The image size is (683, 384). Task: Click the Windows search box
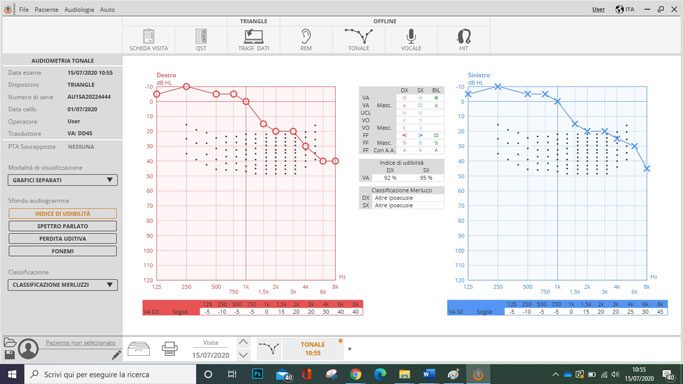click(110, 374)
